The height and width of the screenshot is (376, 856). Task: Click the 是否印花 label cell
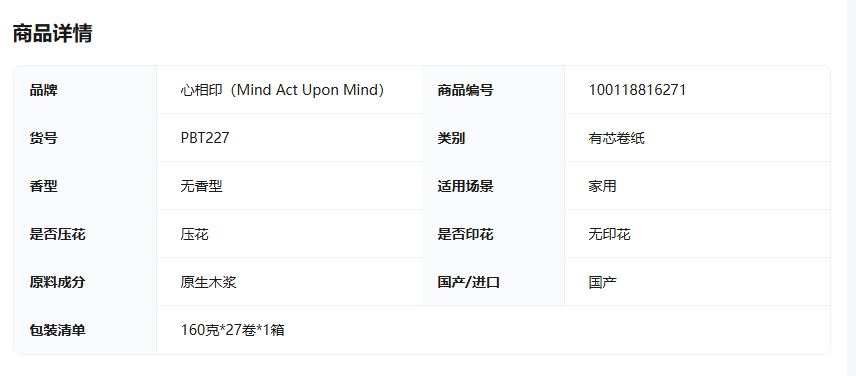[x=494, y=234]
